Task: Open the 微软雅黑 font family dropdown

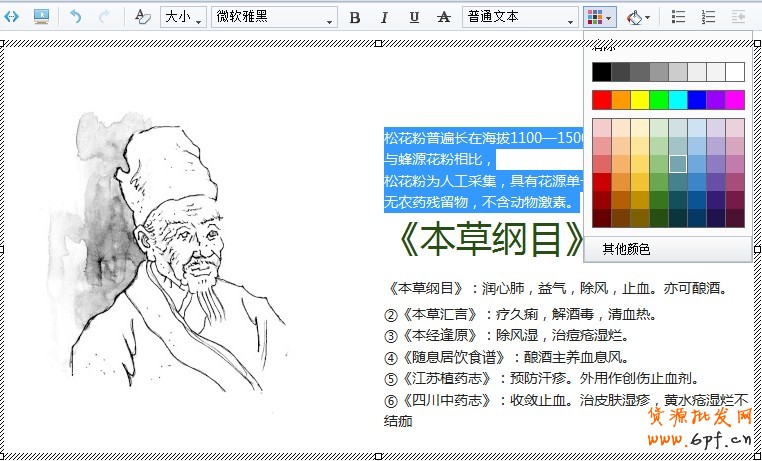Action: [274, 17]
